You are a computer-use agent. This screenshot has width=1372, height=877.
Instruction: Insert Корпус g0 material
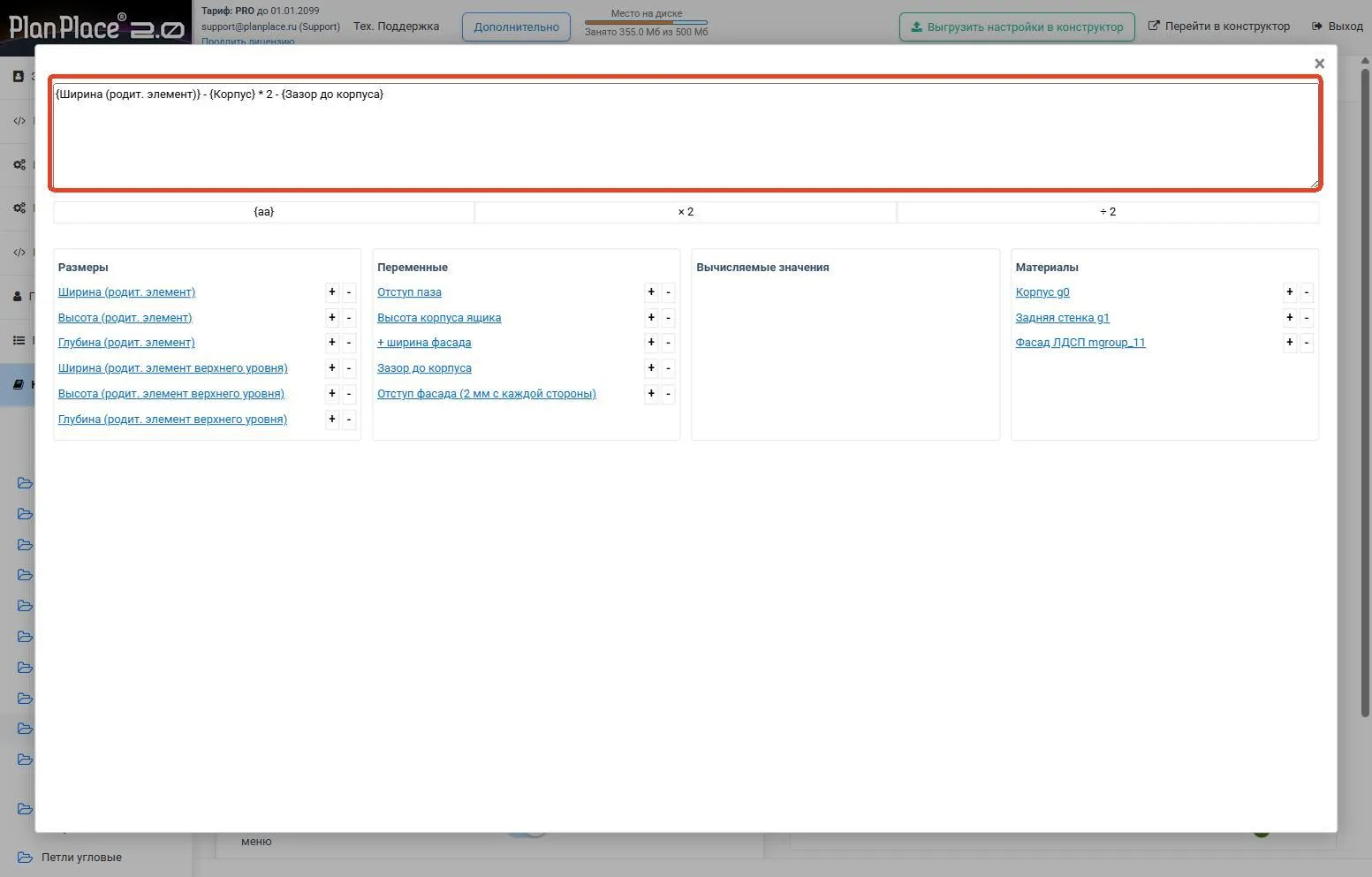(x=1042, y=292)
